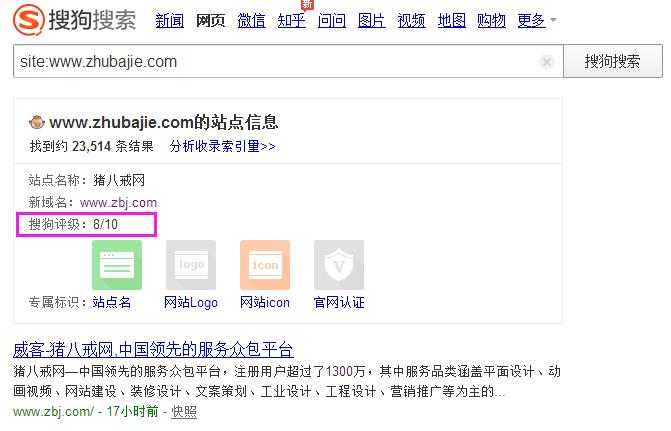
Task: Clear the search box with X icon
Action: coord(546,62)
